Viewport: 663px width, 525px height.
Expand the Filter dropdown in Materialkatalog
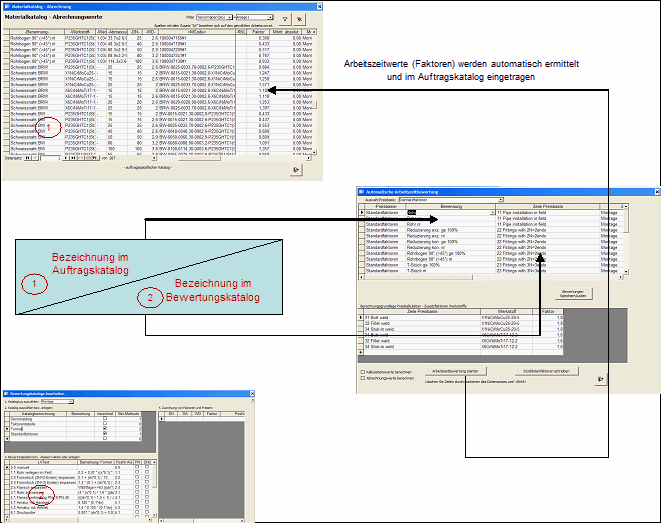[x=229, y=18]
